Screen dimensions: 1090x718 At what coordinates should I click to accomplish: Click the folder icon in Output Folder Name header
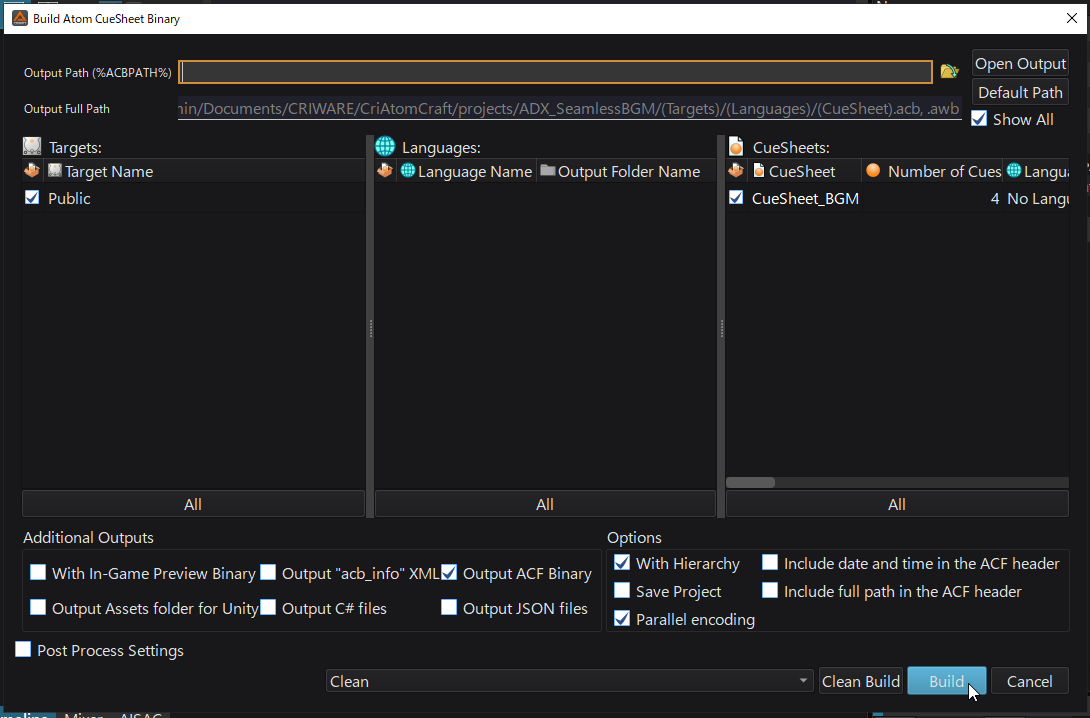click(x=547, y=172)
